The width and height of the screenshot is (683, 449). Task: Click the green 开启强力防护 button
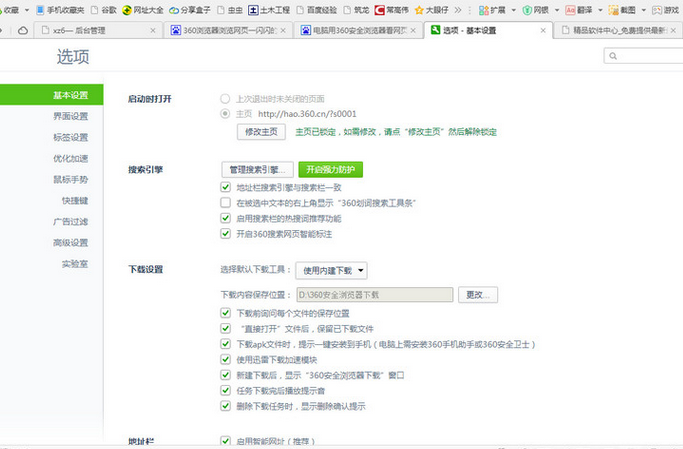pos(330,169)
